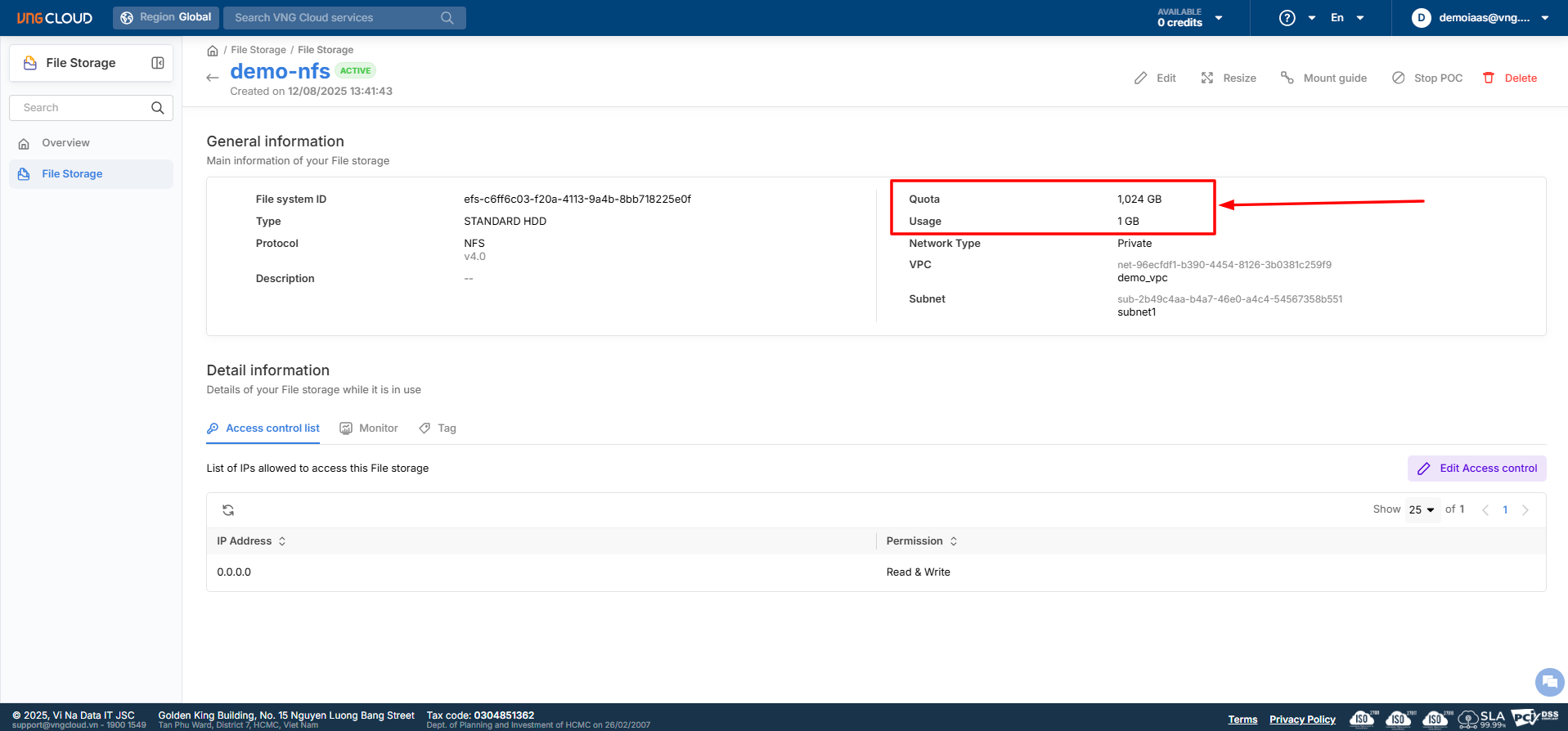Click the search magnifier in sidebar
The width and height of the screenshot is (1568, 731).
[x=158, y=108]
